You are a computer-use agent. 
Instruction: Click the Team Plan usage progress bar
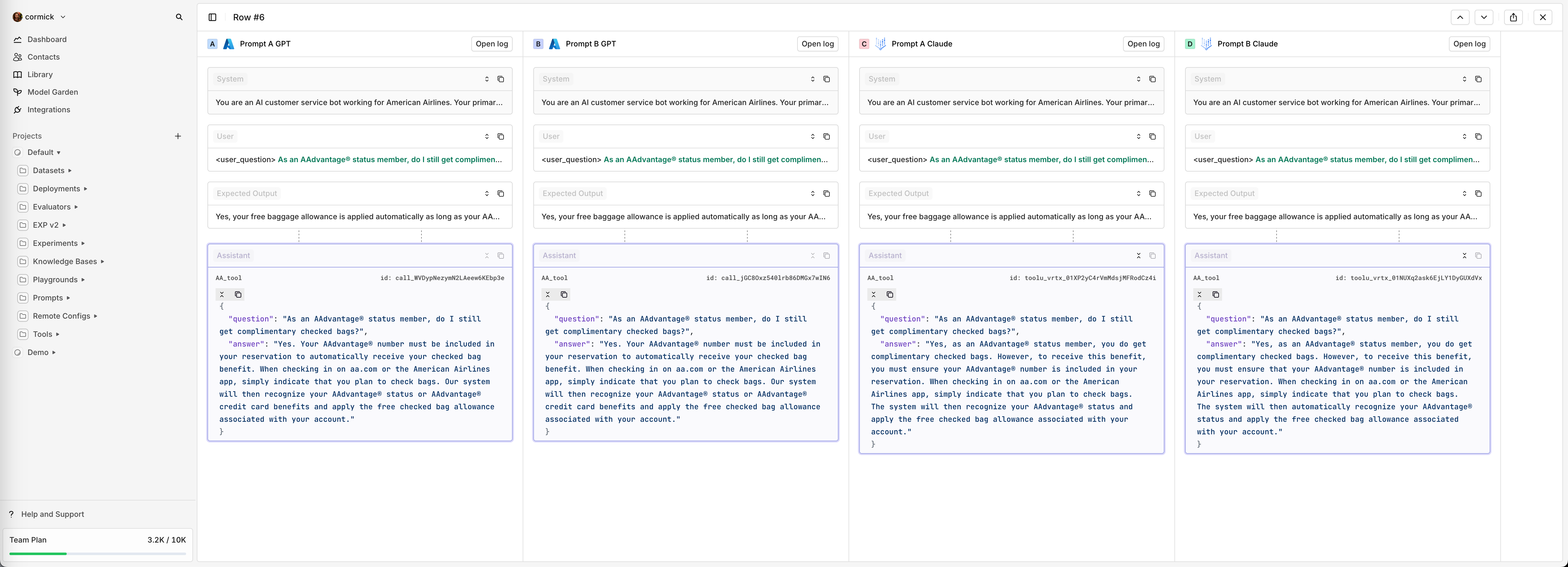[x=97, y=554]
